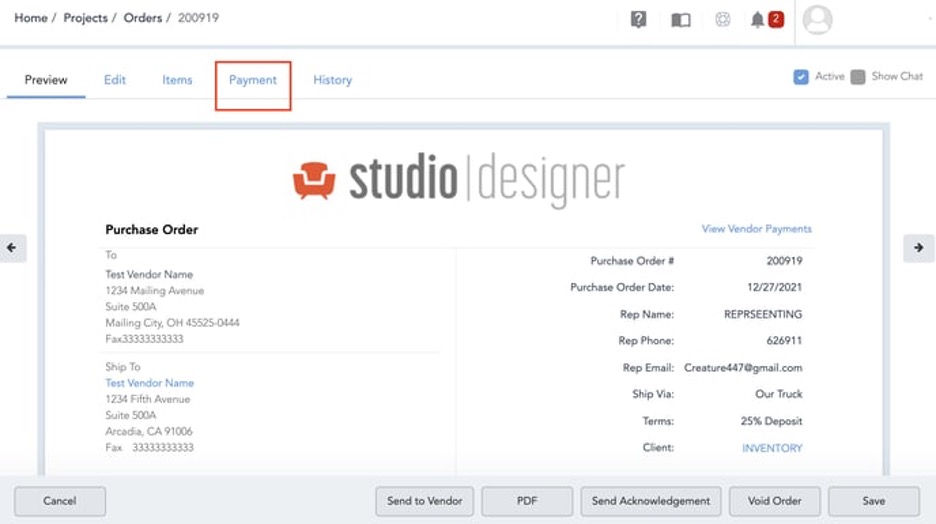Screen dimensions: 936x524
Task: Select Mailing City, OH 45525-0444 text
Action: [173, 323]
